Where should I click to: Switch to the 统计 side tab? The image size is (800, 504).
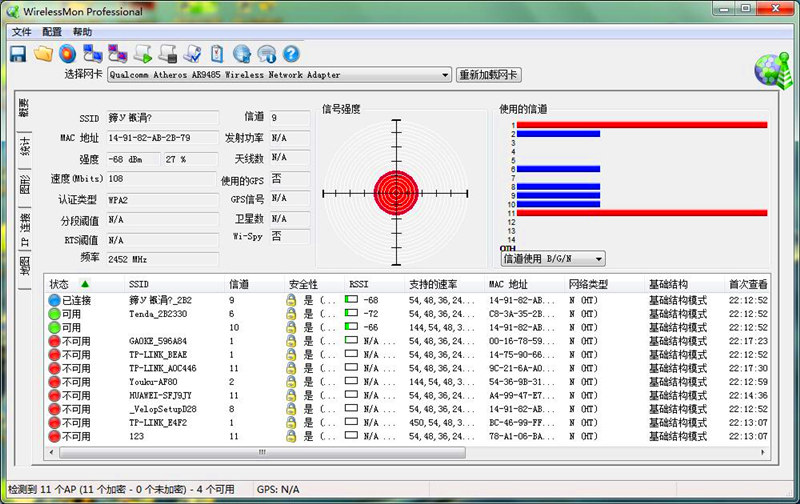24,146
